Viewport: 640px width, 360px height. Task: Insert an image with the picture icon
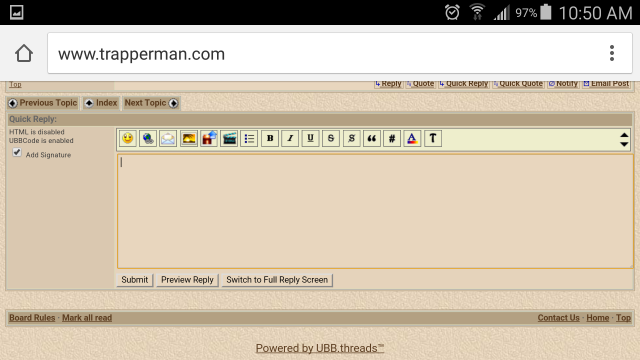[189, 138]
